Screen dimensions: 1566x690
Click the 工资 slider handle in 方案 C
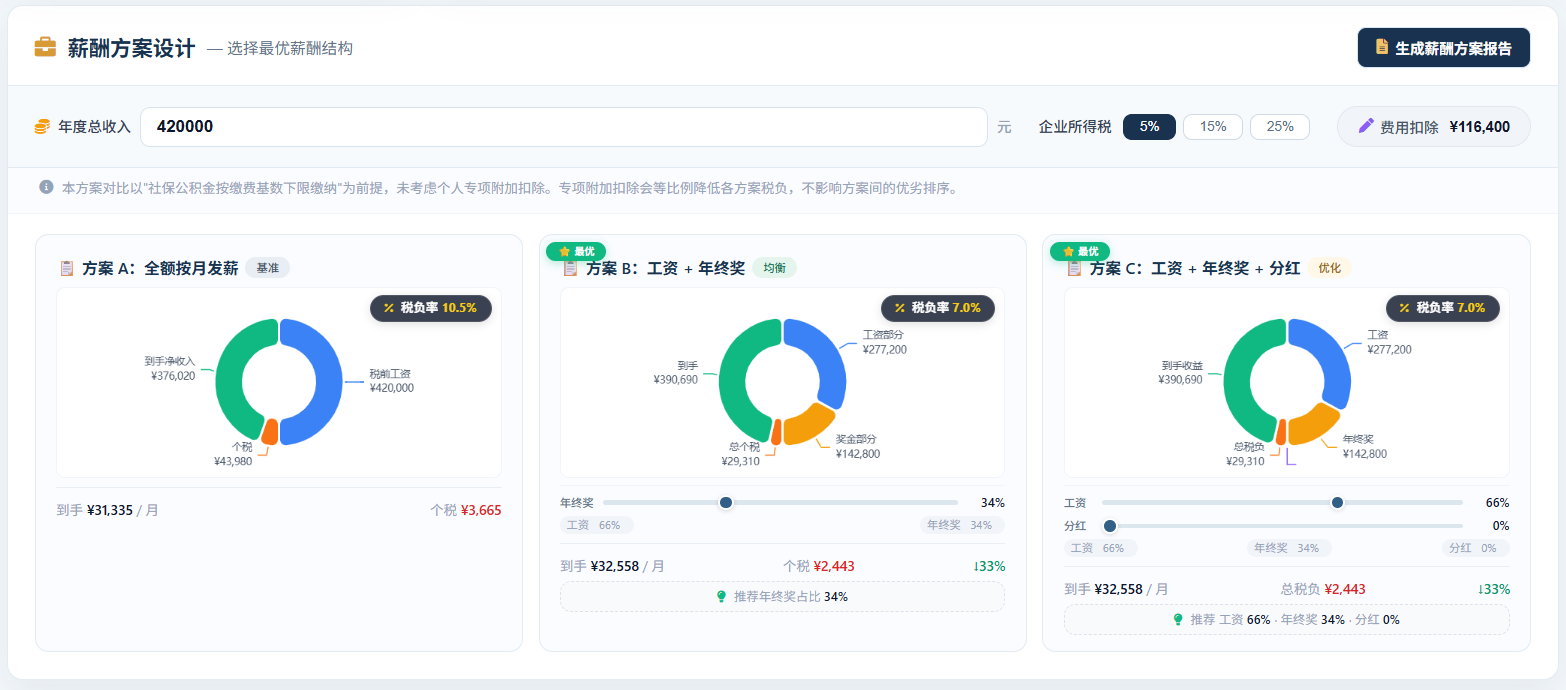(x=1337, y=502)
